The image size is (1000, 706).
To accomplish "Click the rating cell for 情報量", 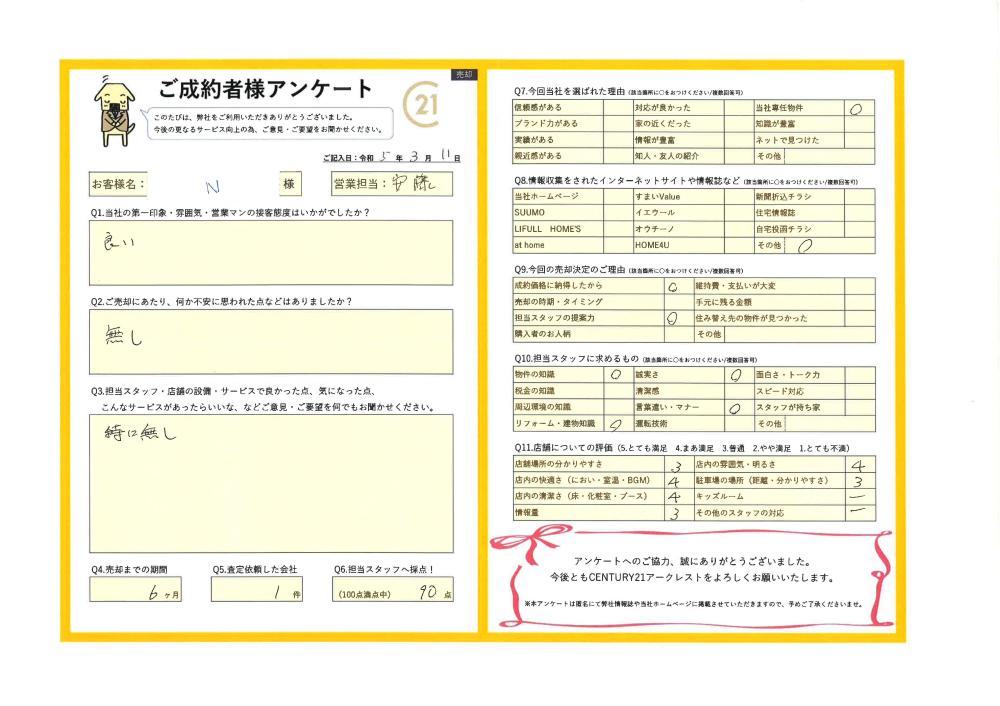I will 679,513.
